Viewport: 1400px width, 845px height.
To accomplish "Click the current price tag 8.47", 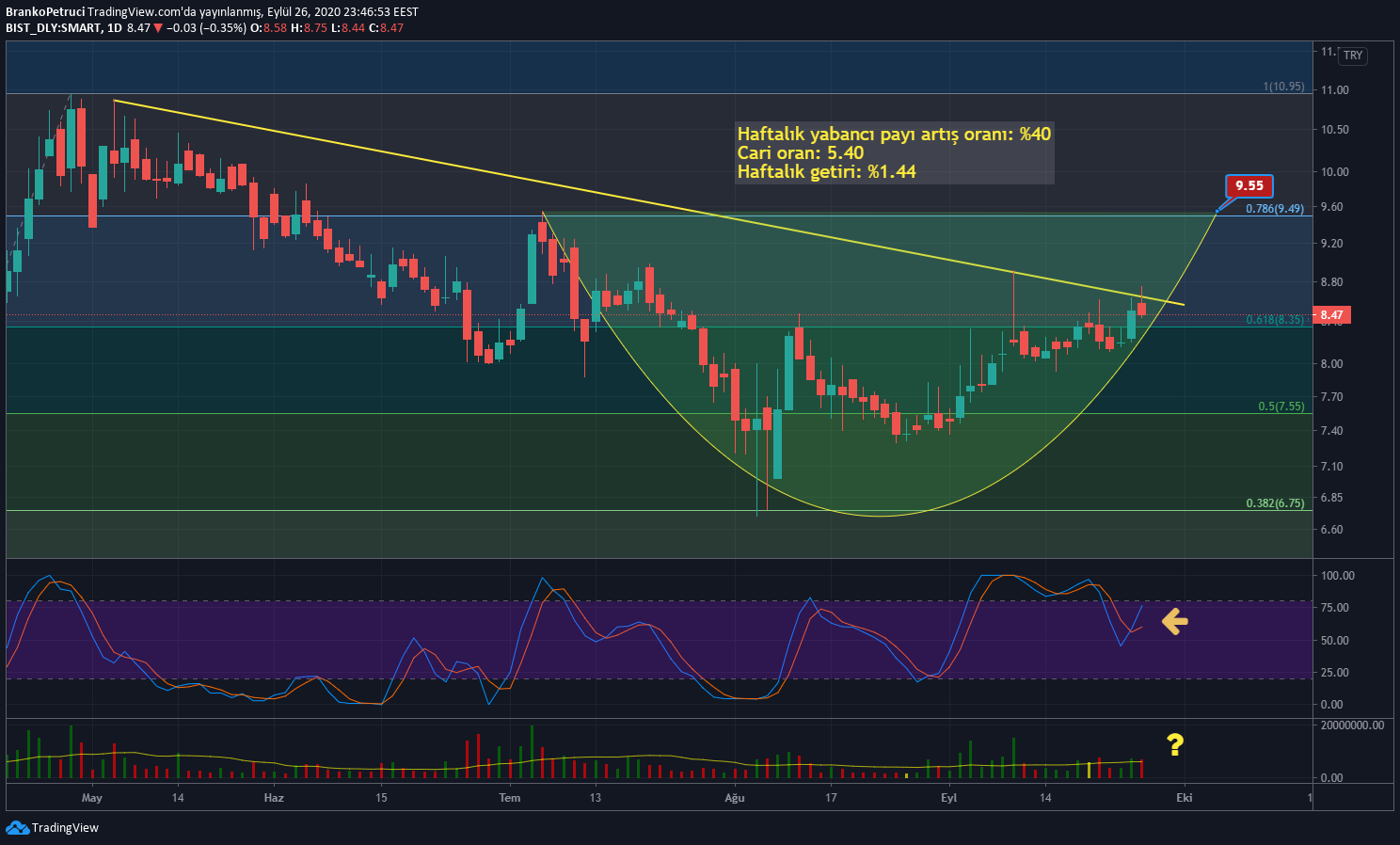I will click(1331, 315).
